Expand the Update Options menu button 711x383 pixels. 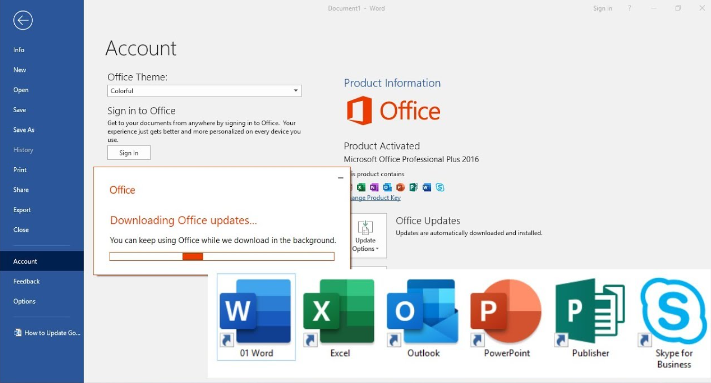pyautogui.click(x=365, y=236)
